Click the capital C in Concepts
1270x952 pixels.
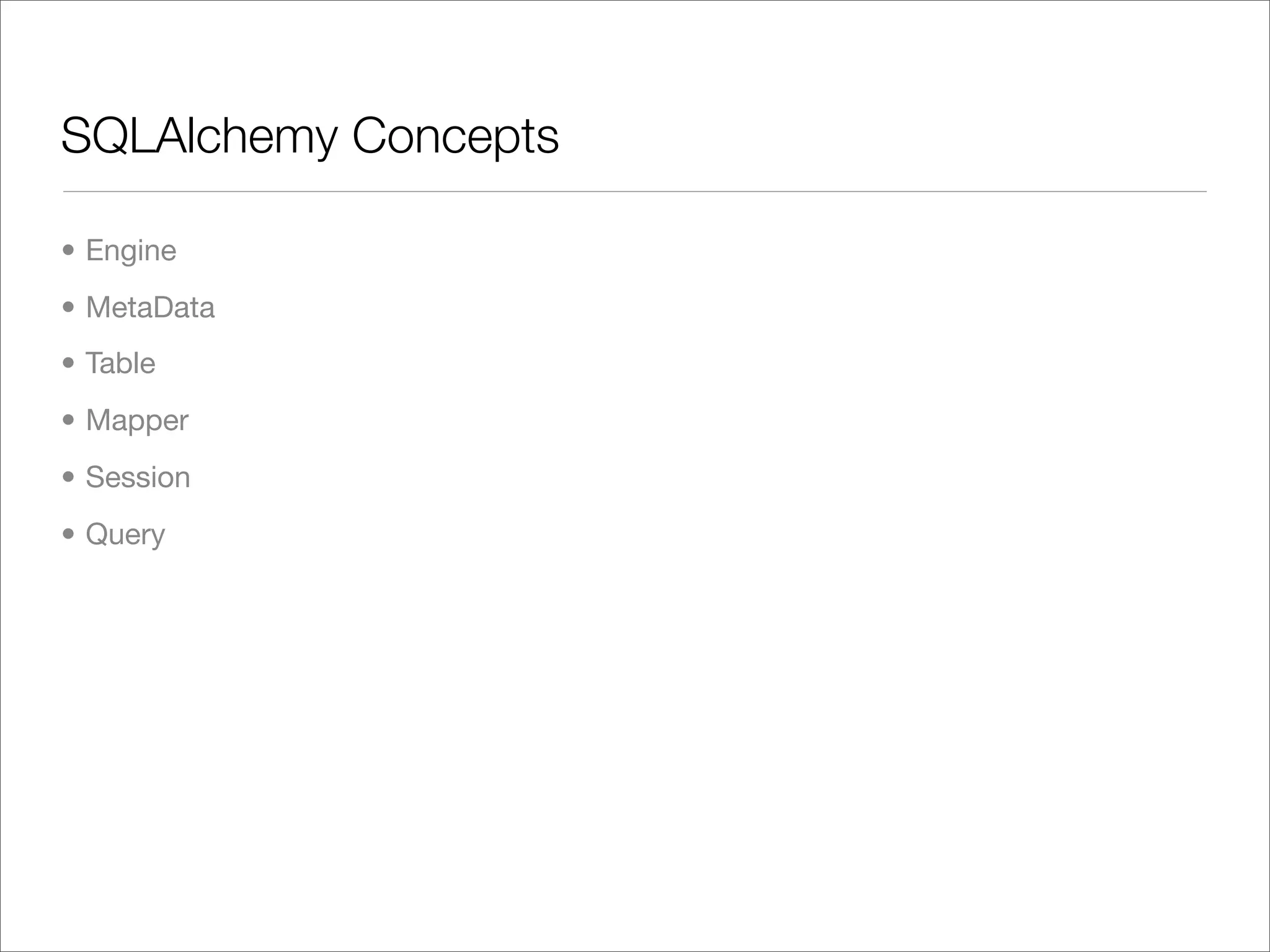tap(371, 135)
